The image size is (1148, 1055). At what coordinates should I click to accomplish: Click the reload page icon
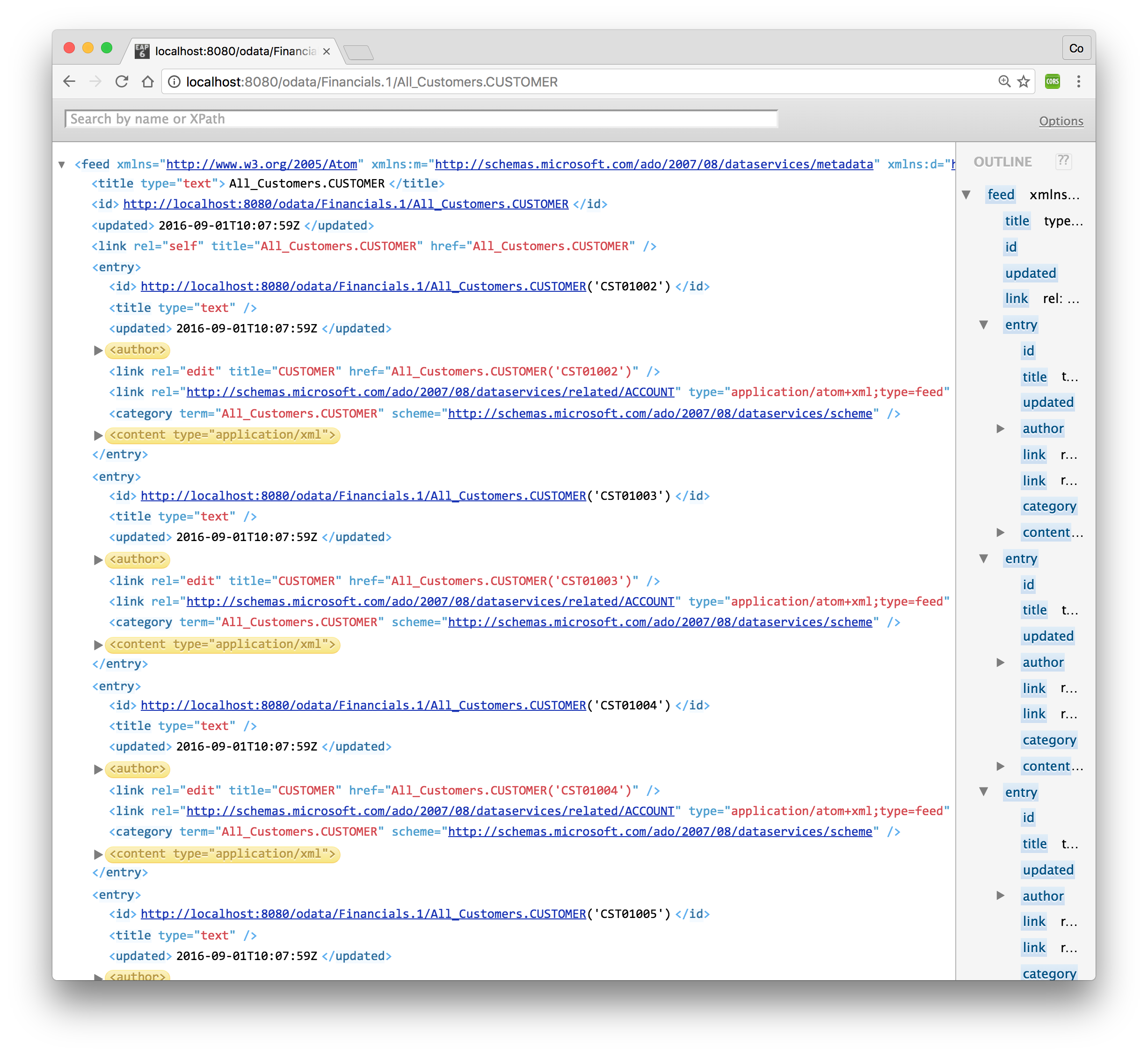(122, 82)
